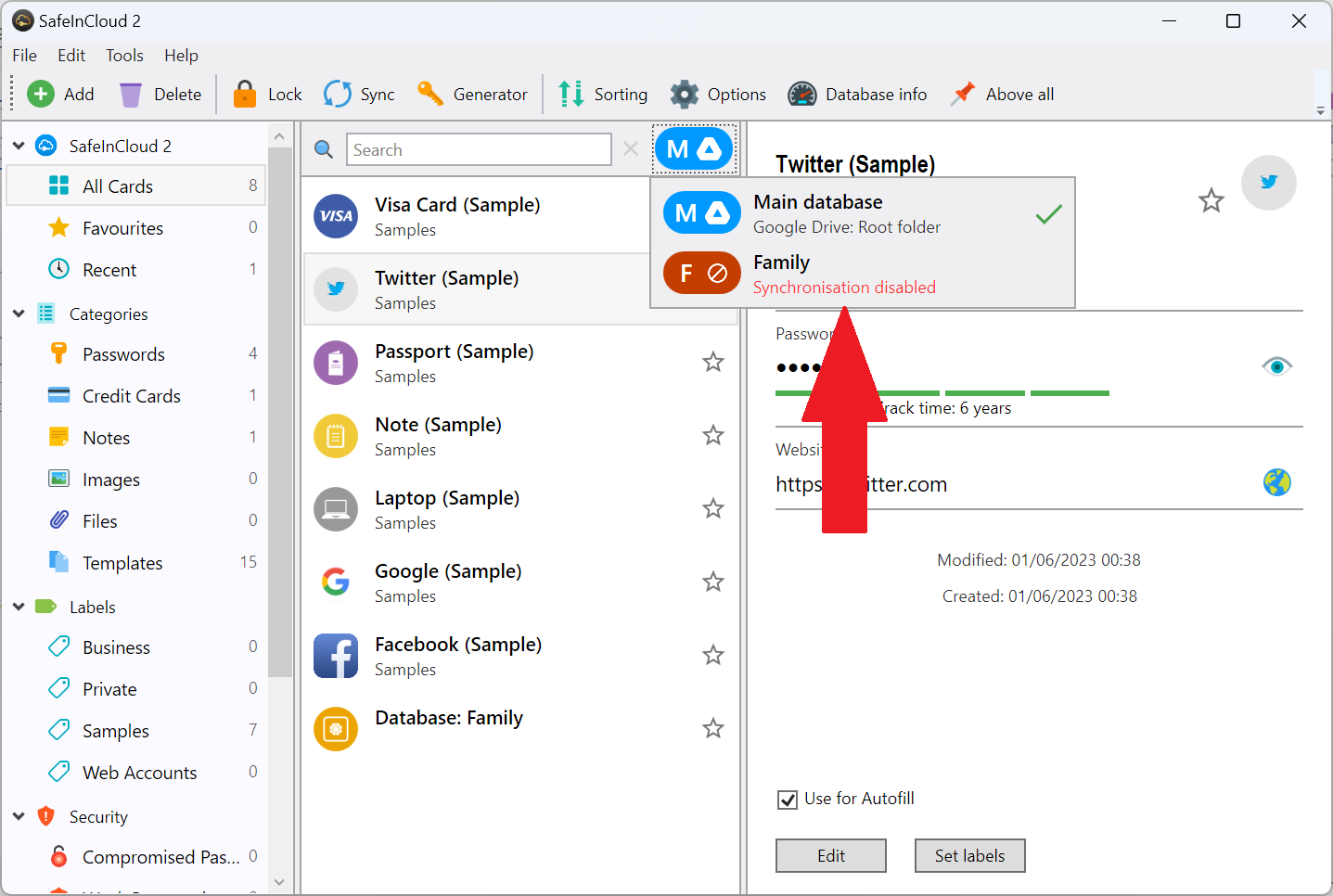Open Favourites in sidebar

click(136, 228)
